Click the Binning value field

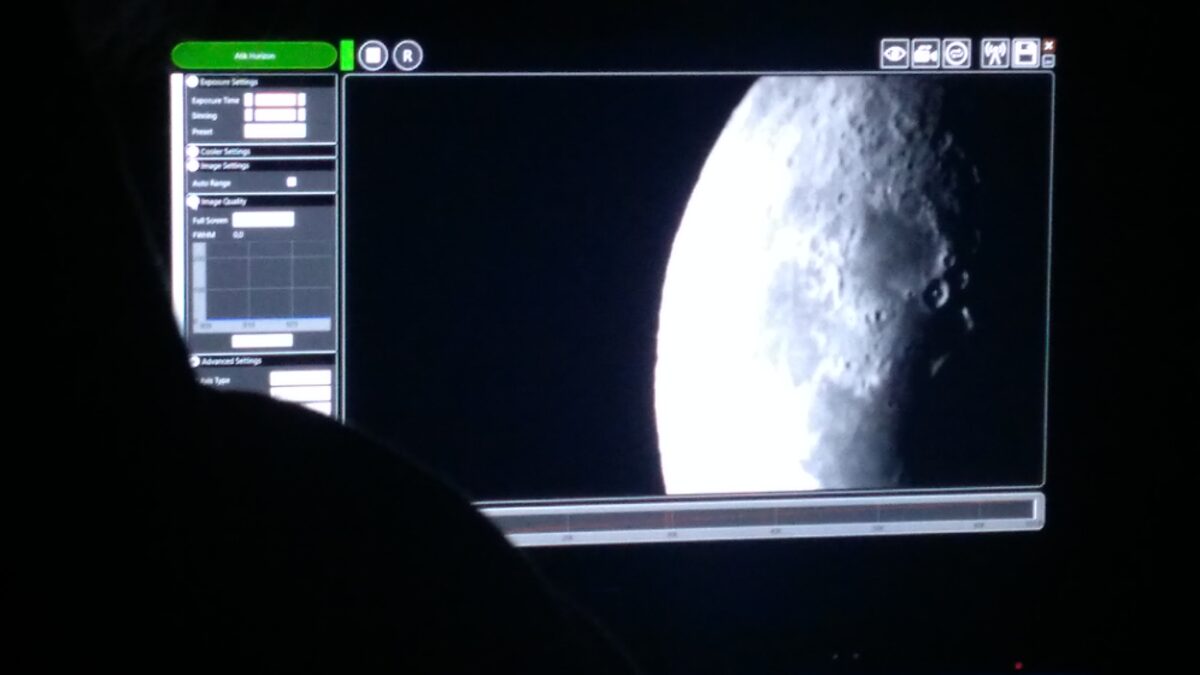[275, 115]
